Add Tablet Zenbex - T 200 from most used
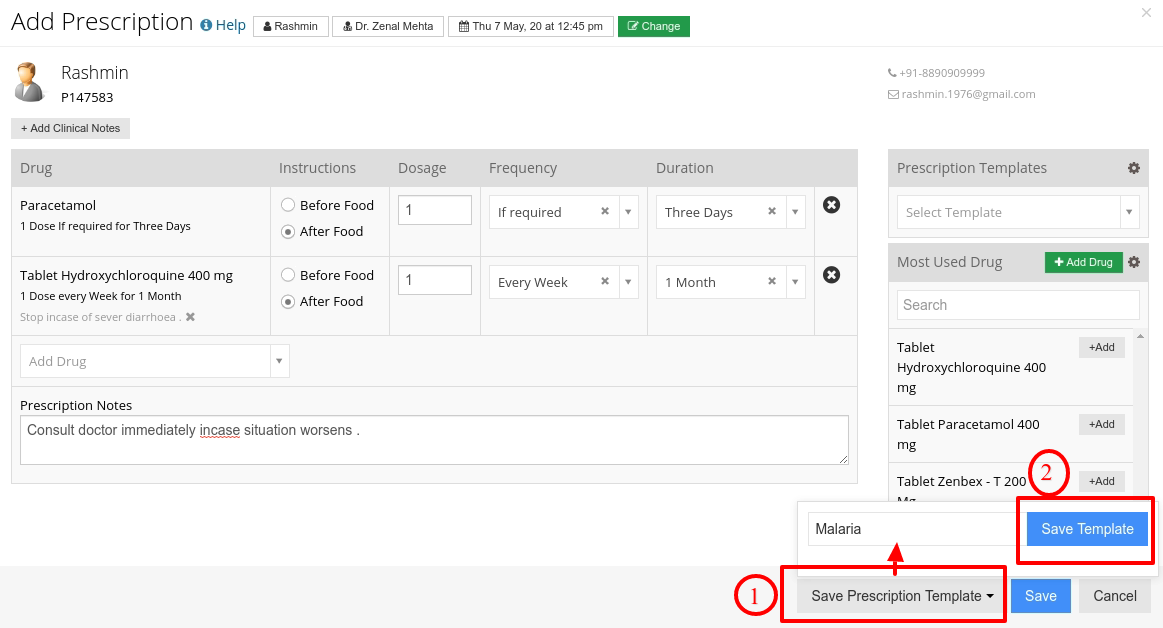This screenshot has height=628, width=1163. (1101, 481)
